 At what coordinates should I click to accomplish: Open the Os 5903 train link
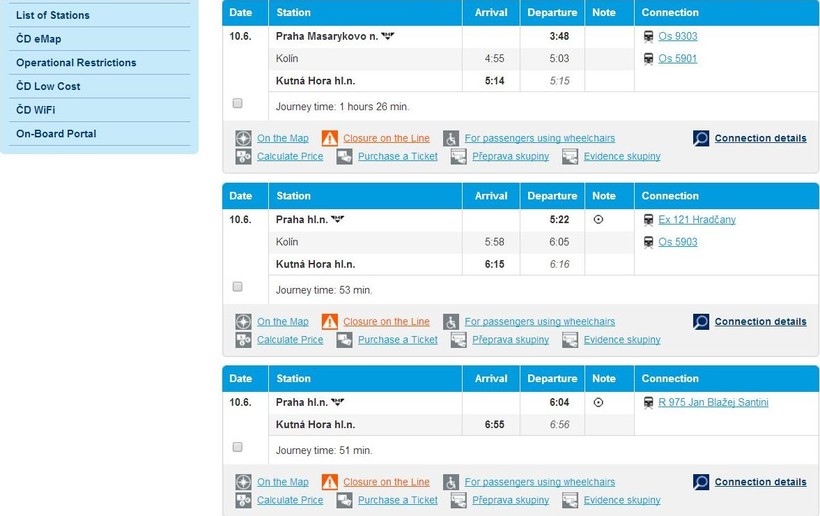pyautogui.click(x=677, y=242)
